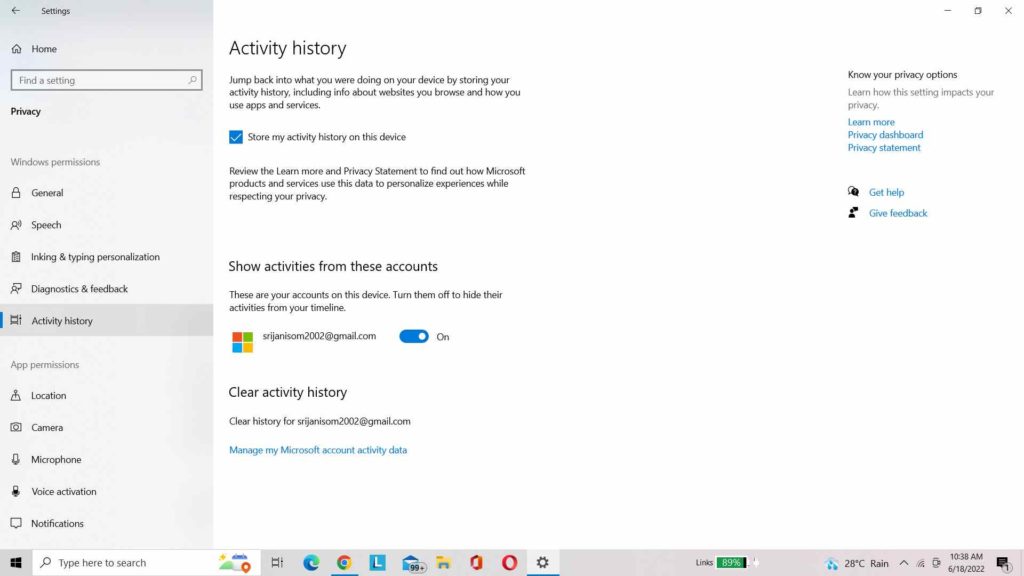Viewport: 1024px width, 576px height.
Task: Open Manage my Microsoft account activity data link
Action: click(318, 450)
